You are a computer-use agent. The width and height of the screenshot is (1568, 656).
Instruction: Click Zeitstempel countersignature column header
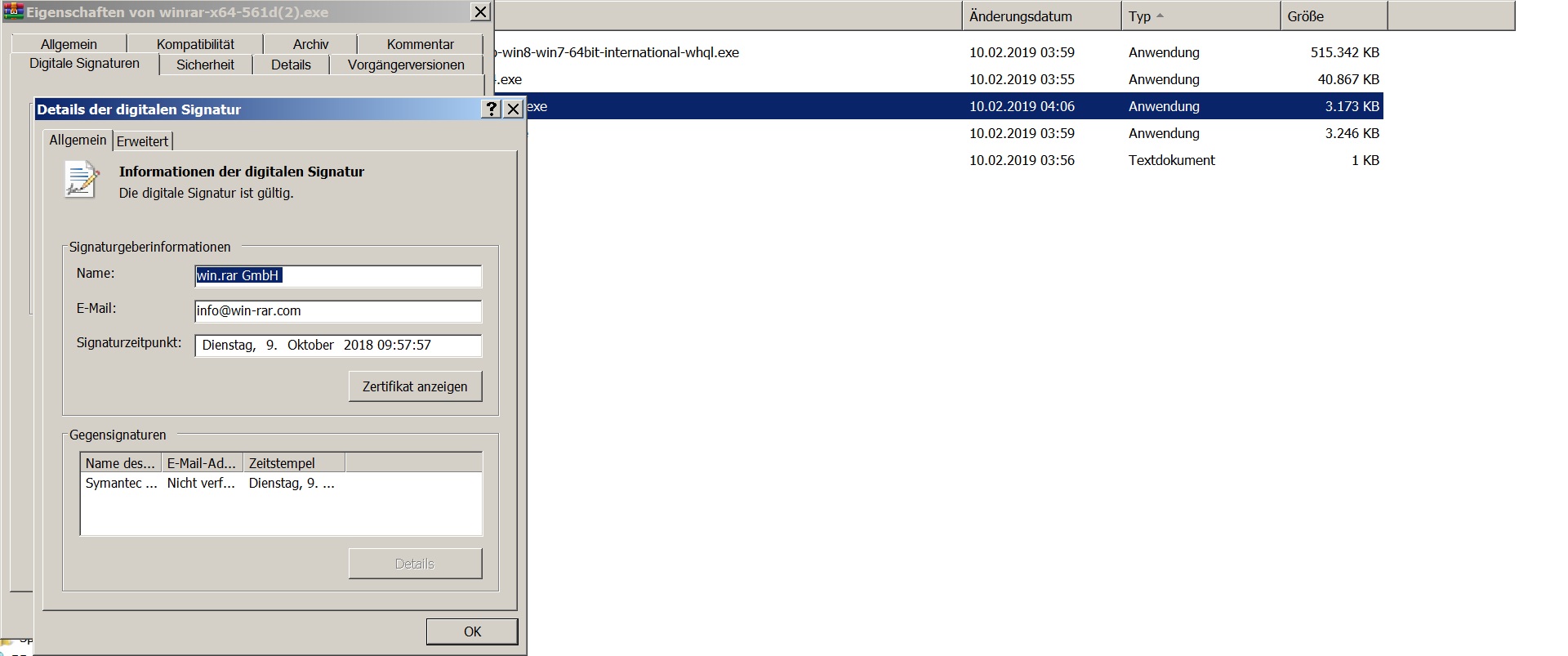(x=294, y=463)
